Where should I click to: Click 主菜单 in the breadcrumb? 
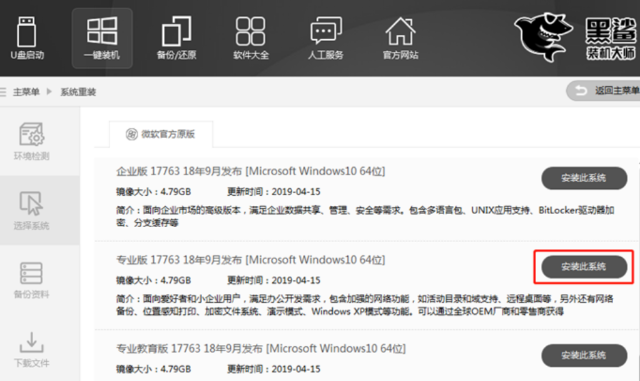tap(26, 92)
